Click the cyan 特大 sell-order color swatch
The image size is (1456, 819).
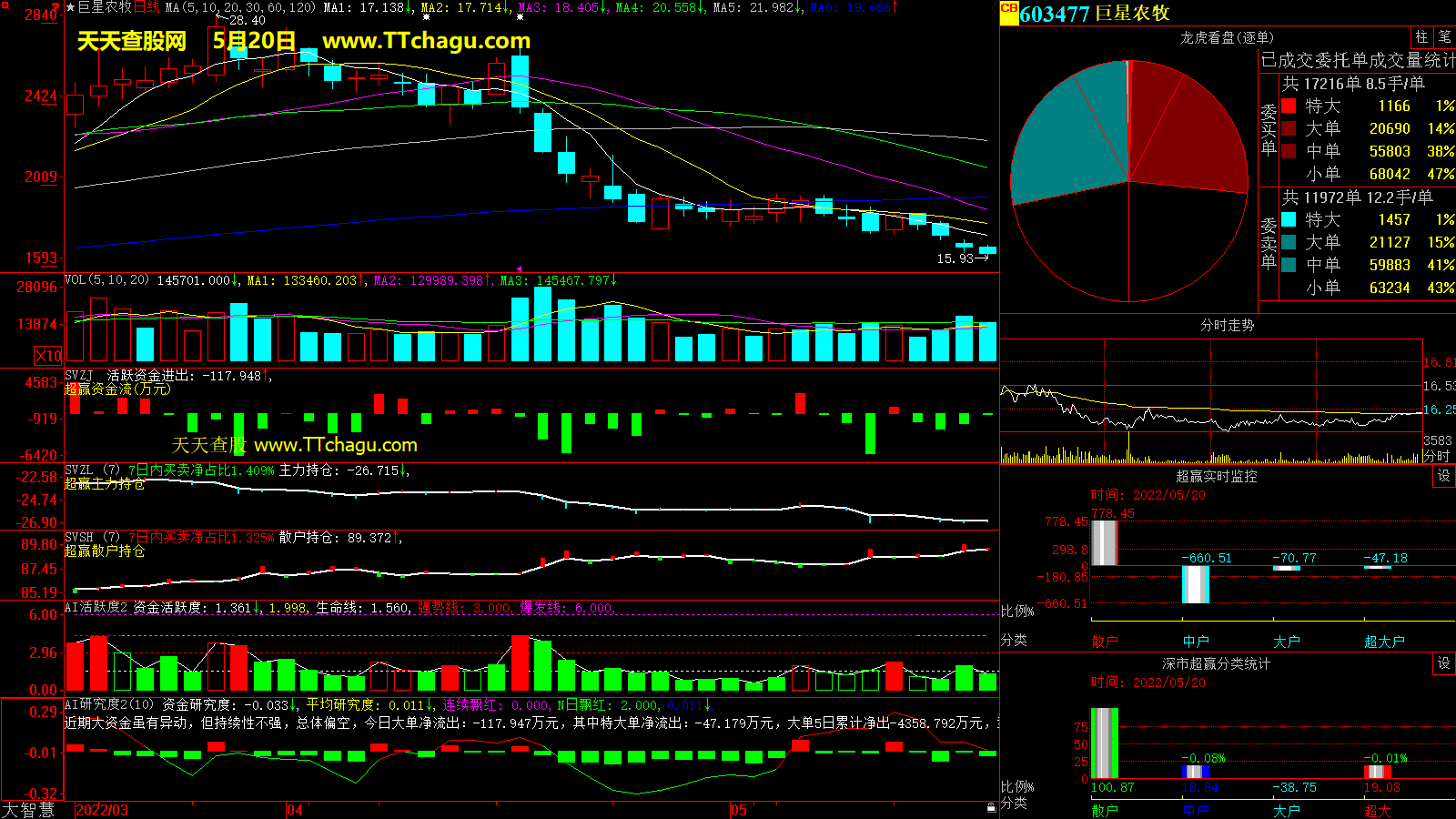point(1289,219)
